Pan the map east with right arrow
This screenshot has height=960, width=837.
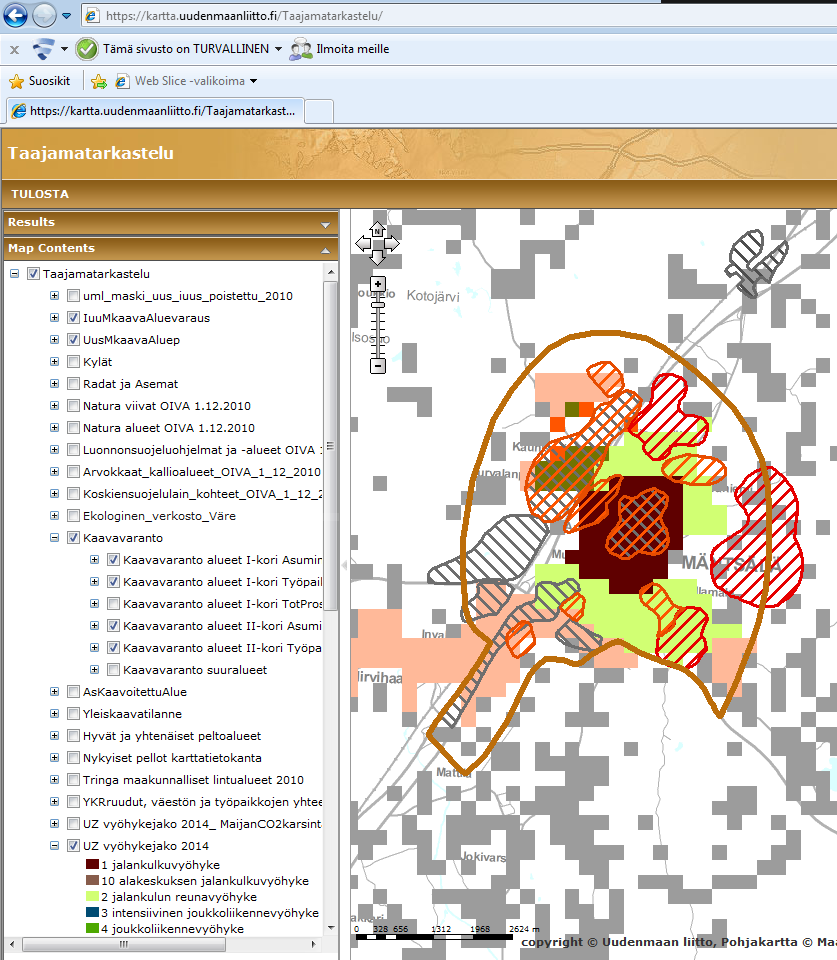[x=392, y=244]
